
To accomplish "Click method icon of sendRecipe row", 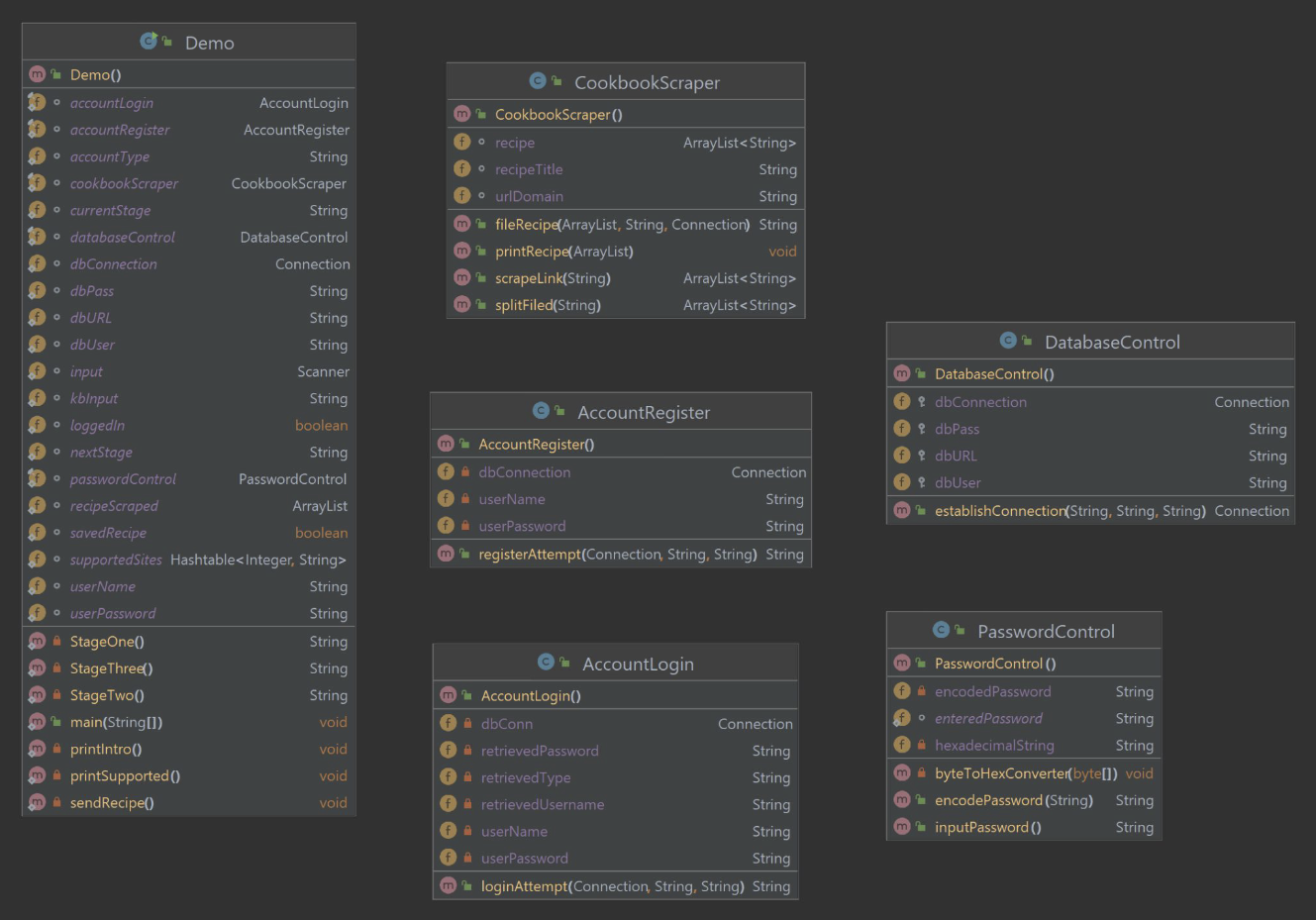I will 37,802.
